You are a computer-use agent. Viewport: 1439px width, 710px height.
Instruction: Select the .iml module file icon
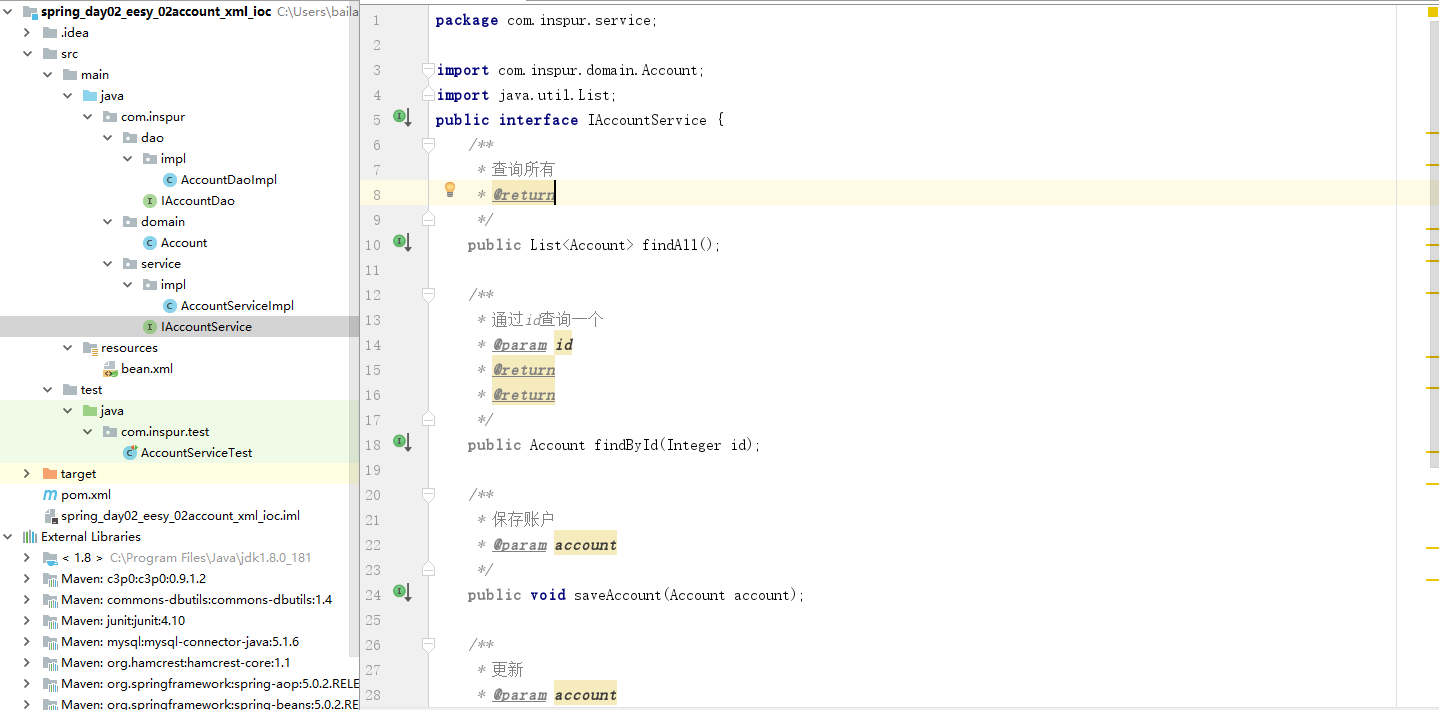click(x=50, y=516)
